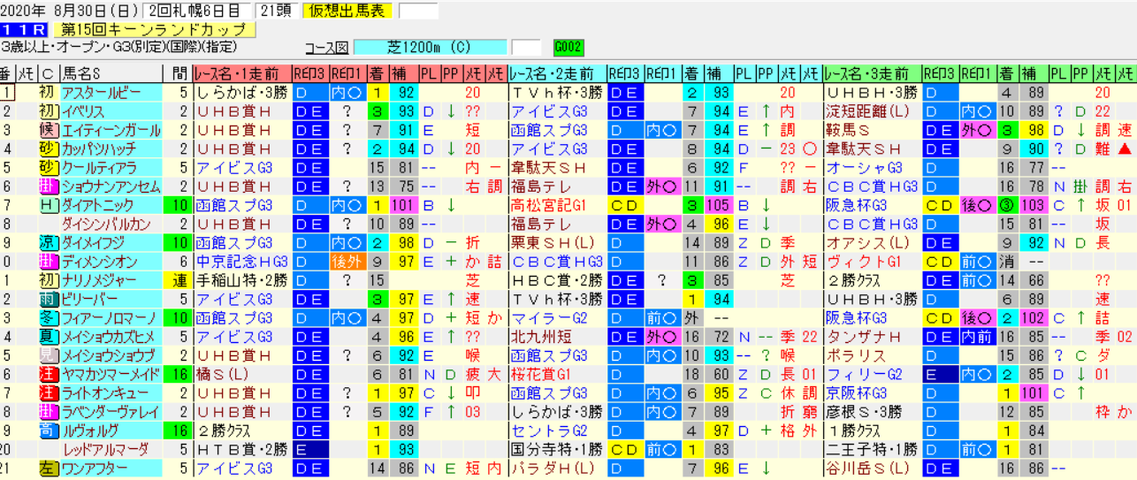Click the 番 column header
The height and width of the screenshot is (480, 1137).
(x=7, y=73)
